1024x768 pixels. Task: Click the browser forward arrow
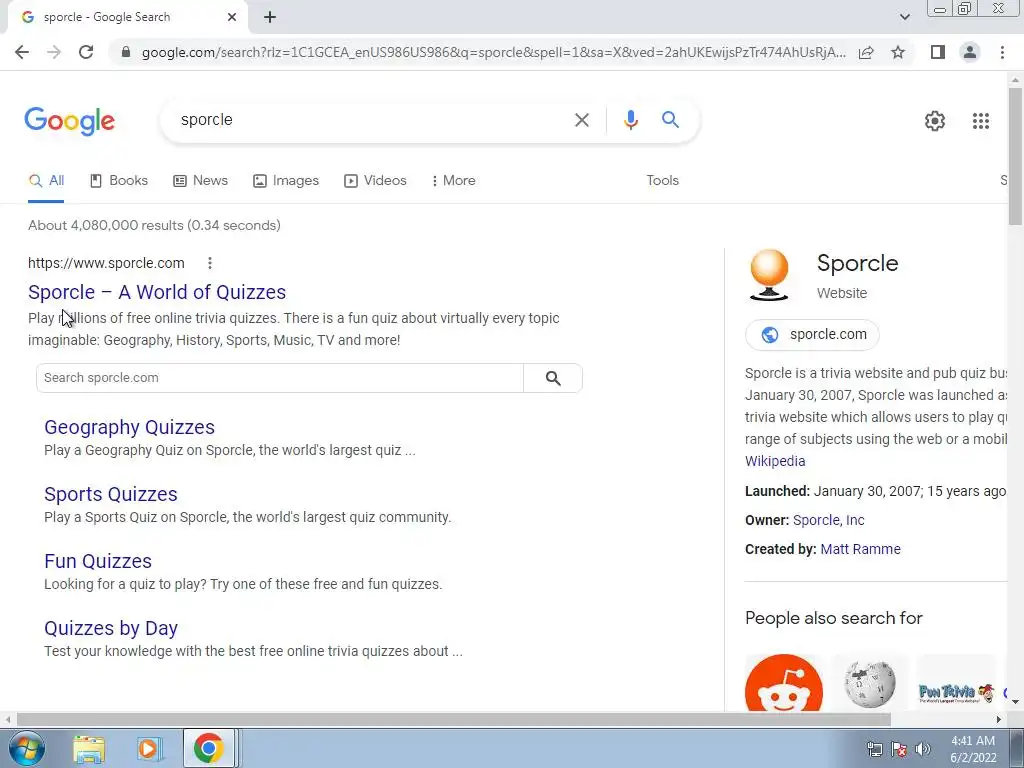[54, 52]
